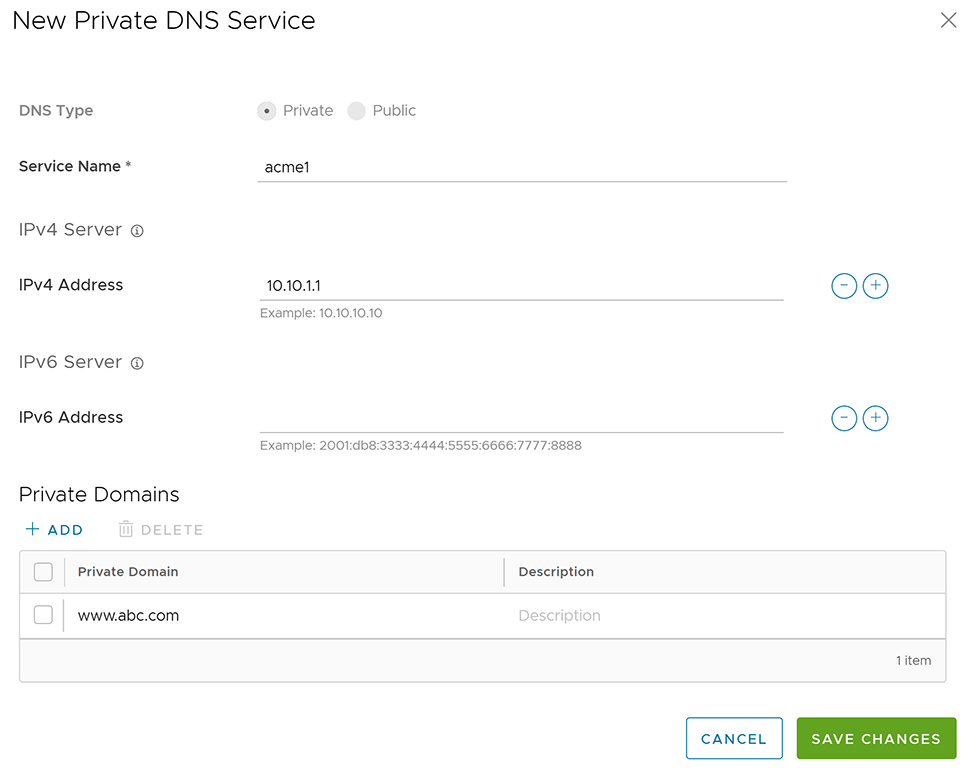This screenshot has width=972, height=768.
Task: Select the Public DNS type option
Action: pos(357,111)
